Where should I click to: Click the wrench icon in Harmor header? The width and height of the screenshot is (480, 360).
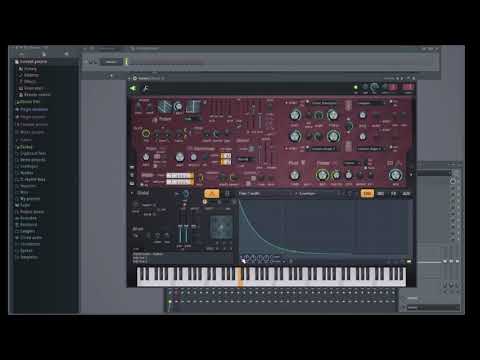point(146,88)
